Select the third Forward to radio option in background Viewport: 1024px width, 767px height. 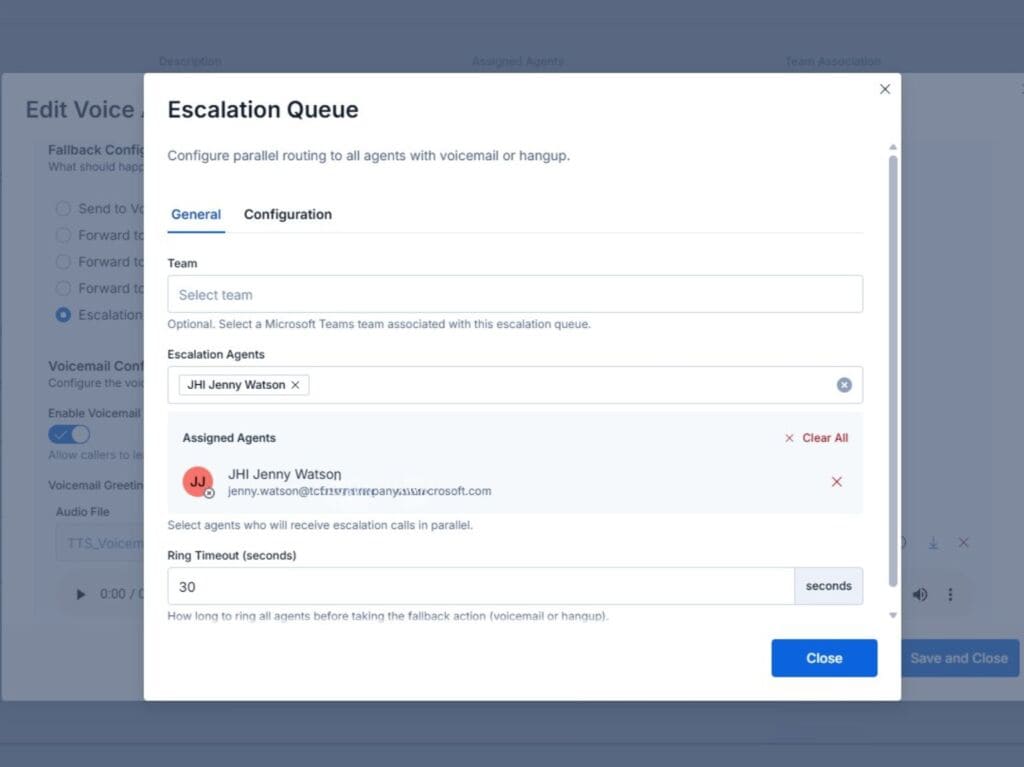pyautogui.click(x=63, y=288)
